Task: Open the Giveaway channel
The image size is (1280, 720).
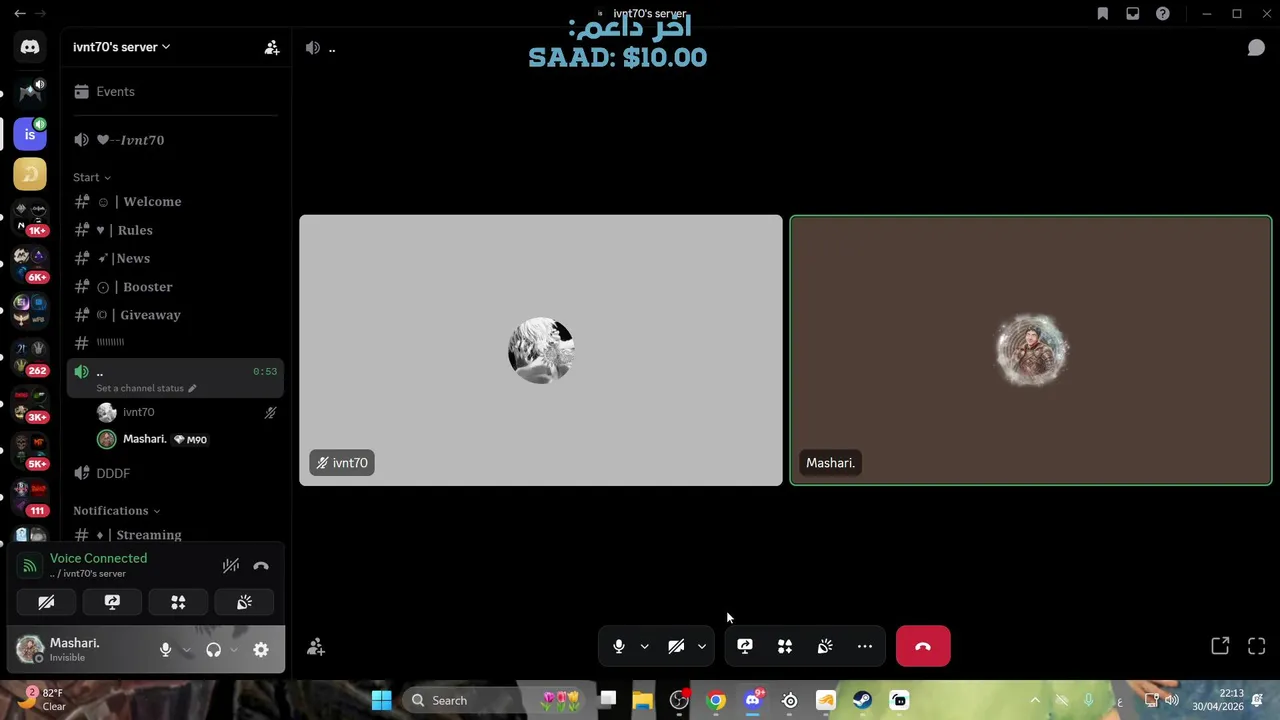Action: [x=175, y=315]
